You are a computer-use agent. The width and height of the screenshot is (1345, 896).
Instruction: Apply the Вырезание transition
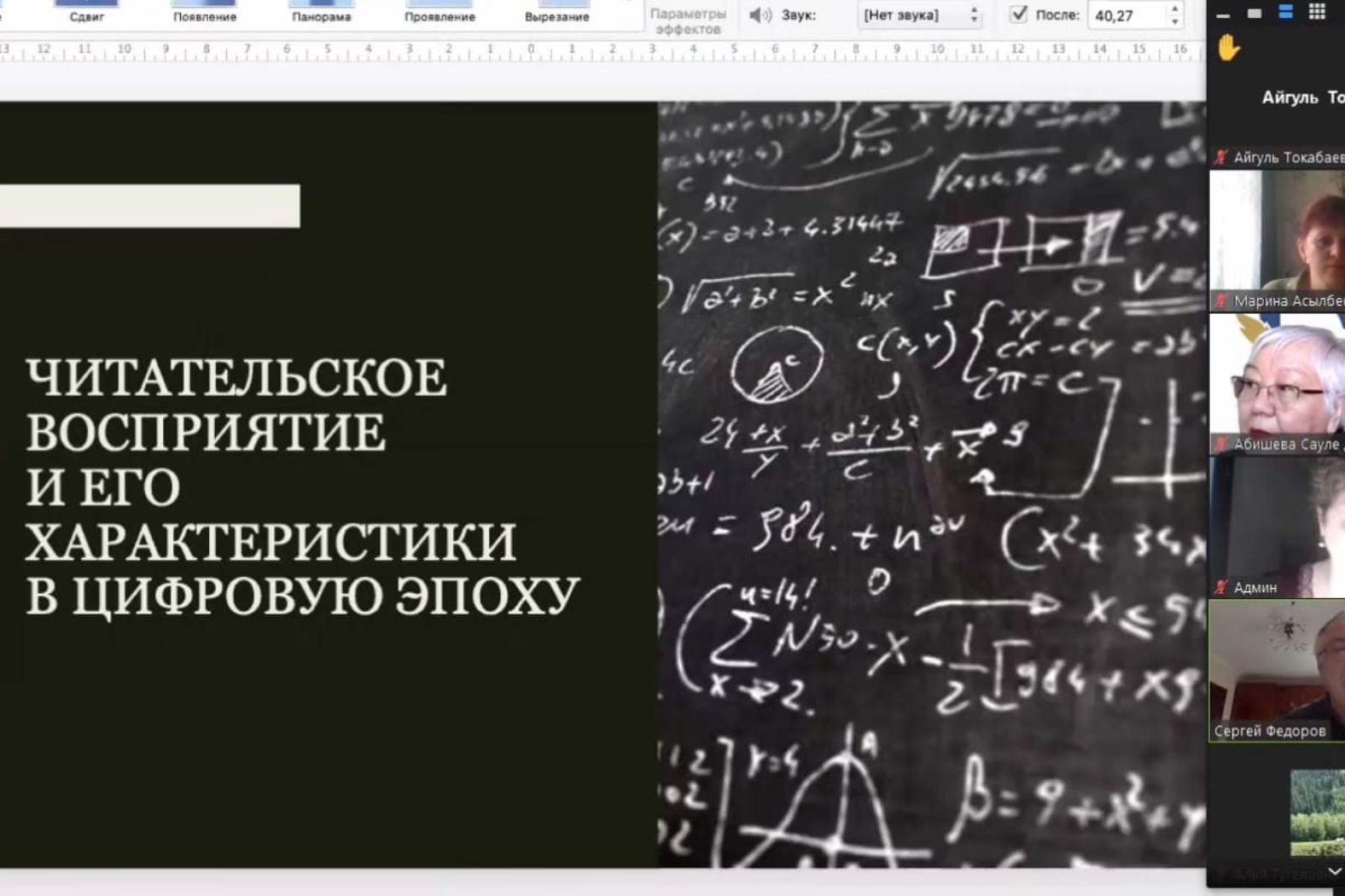[556, 12]
